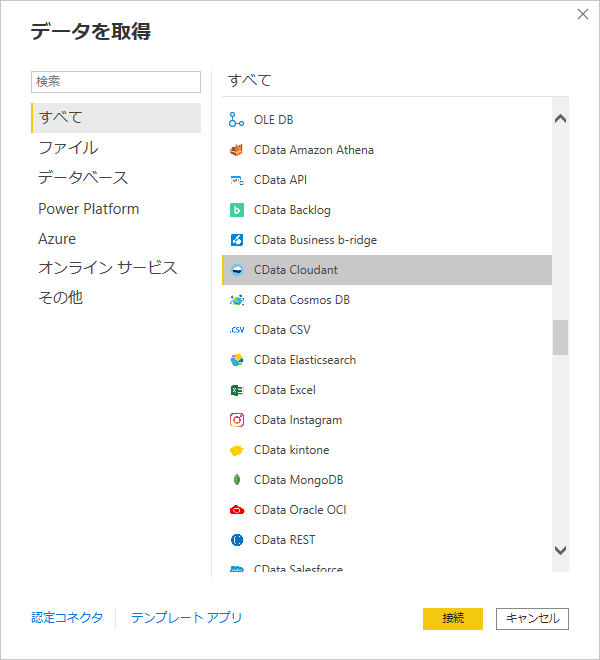Click the CData Elasticsearch icon
600x660 pixels.
[237, 360]
